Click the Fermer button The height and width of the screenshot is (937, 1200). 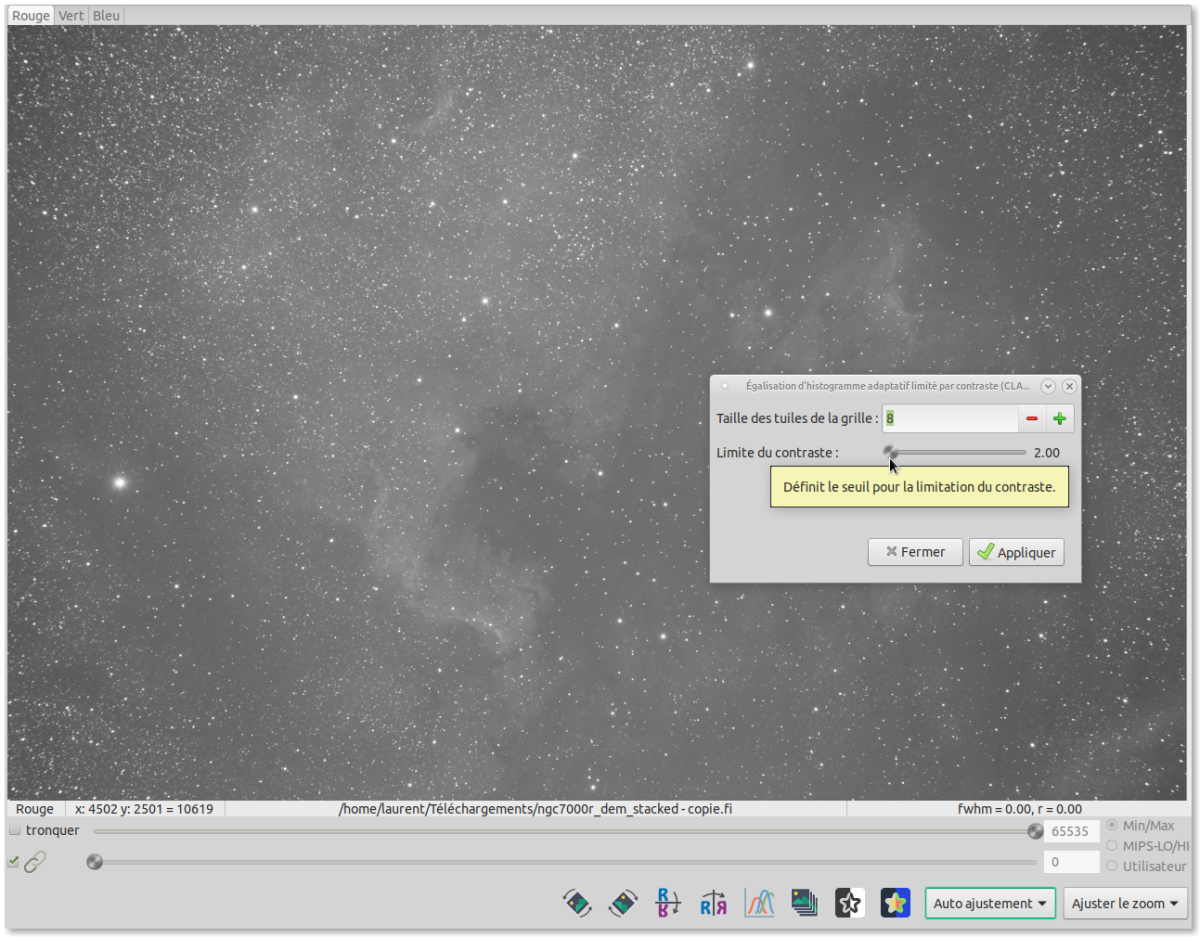click(915, 552)
